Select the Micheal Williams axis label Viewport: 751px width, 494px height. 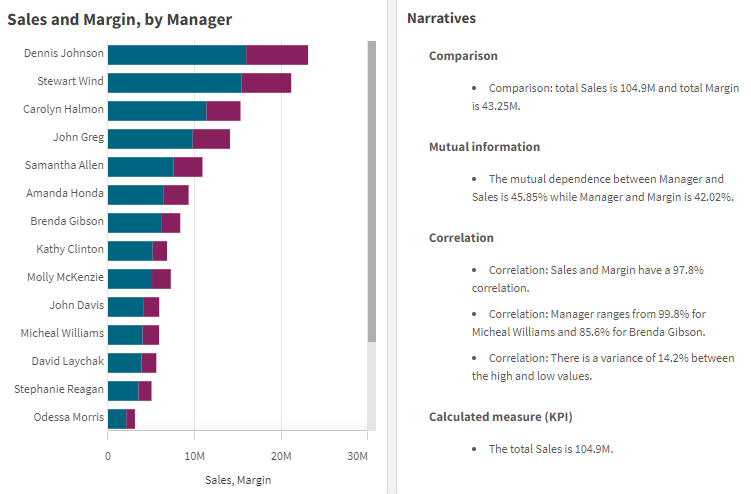[62, 333]
